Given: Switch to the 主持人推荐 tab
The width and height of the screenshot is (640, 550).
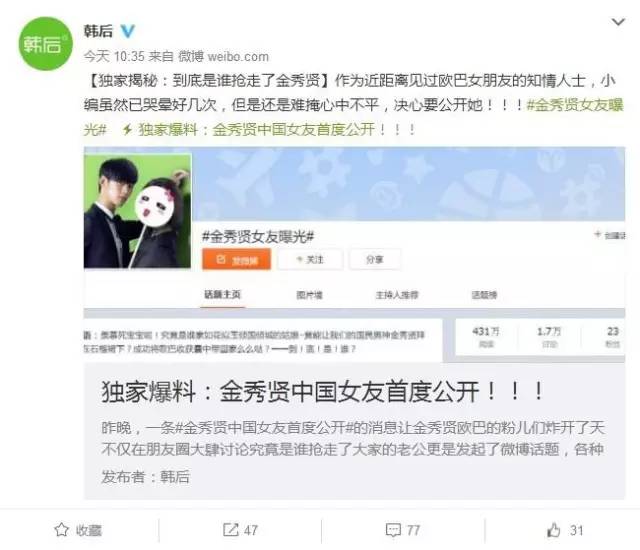Looking at the screenshot, I should (x=397, y=295).
